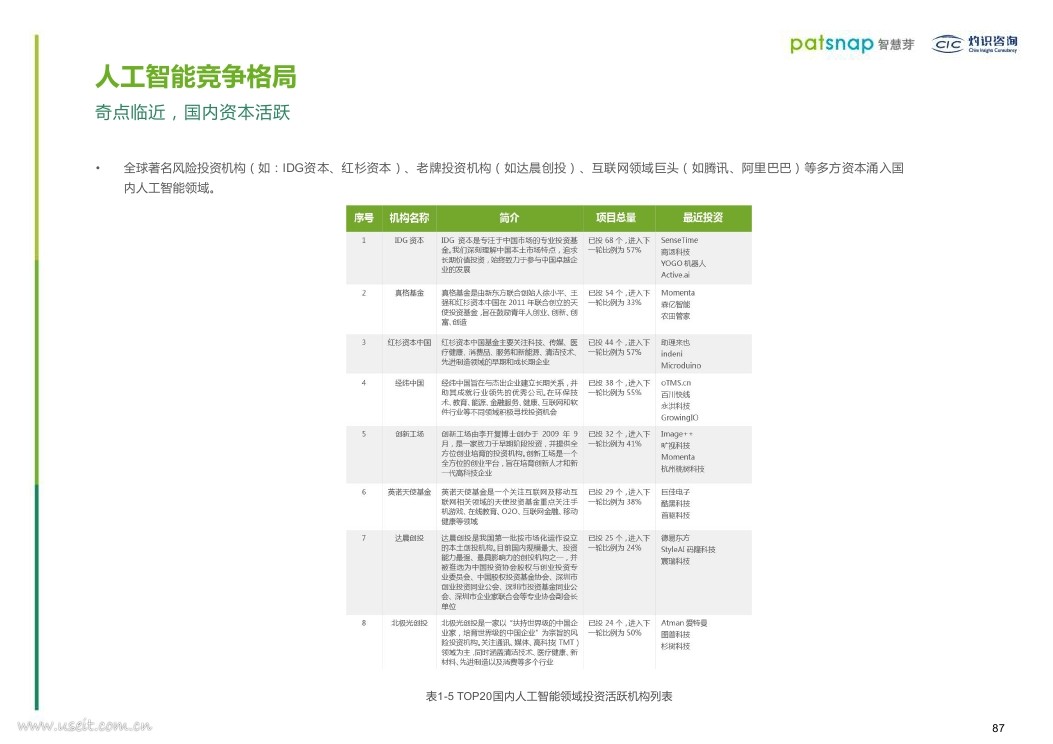Image resolution: width=1053 pixels, height=744 pixels.
Task: Click Microduino in recent investments
Action: (681, 366)
